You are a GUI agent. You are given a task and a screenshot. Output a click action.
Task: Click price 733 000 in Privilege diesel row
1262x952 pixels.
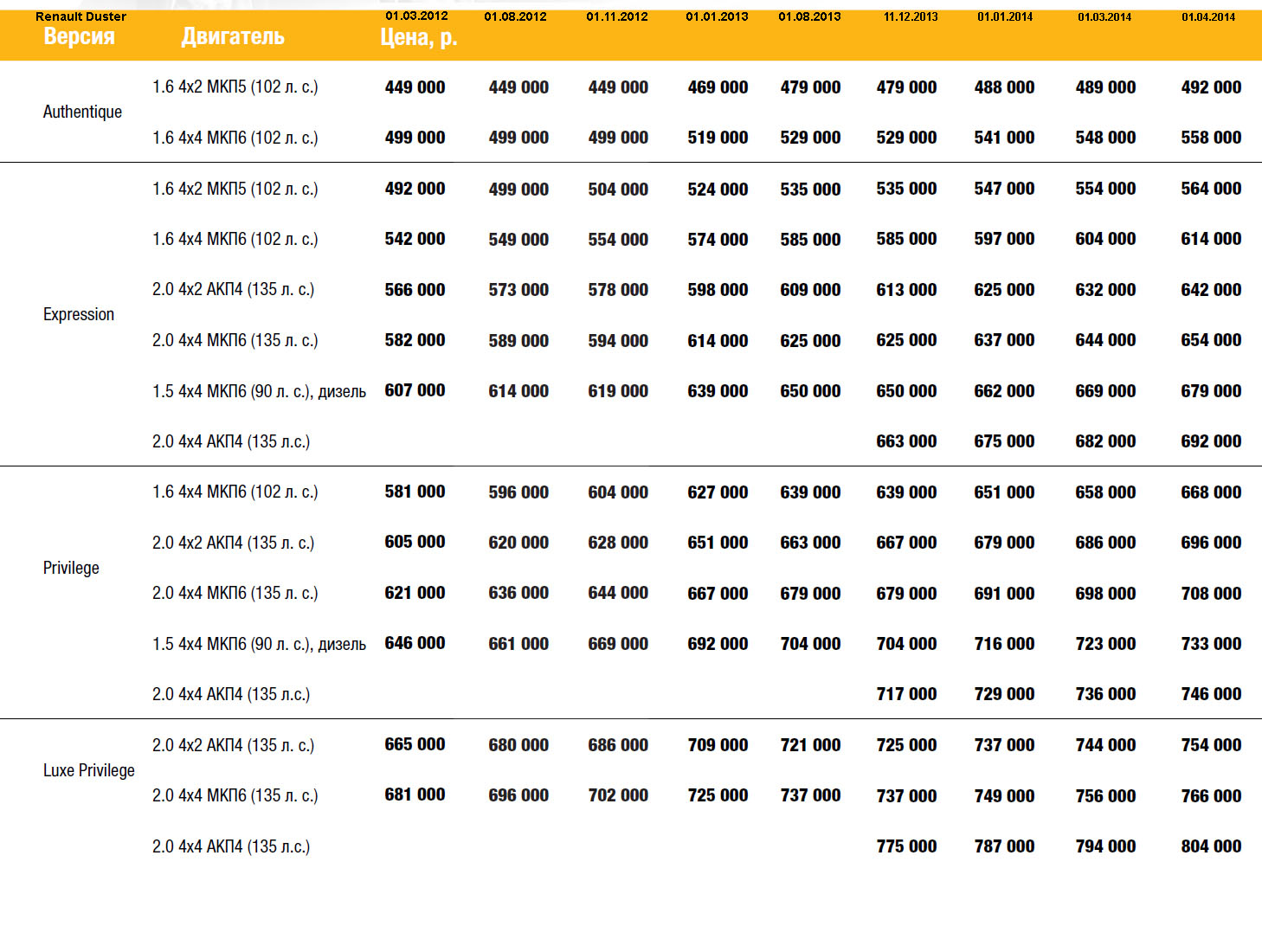pyautogui.click(x=1211, y=644)
